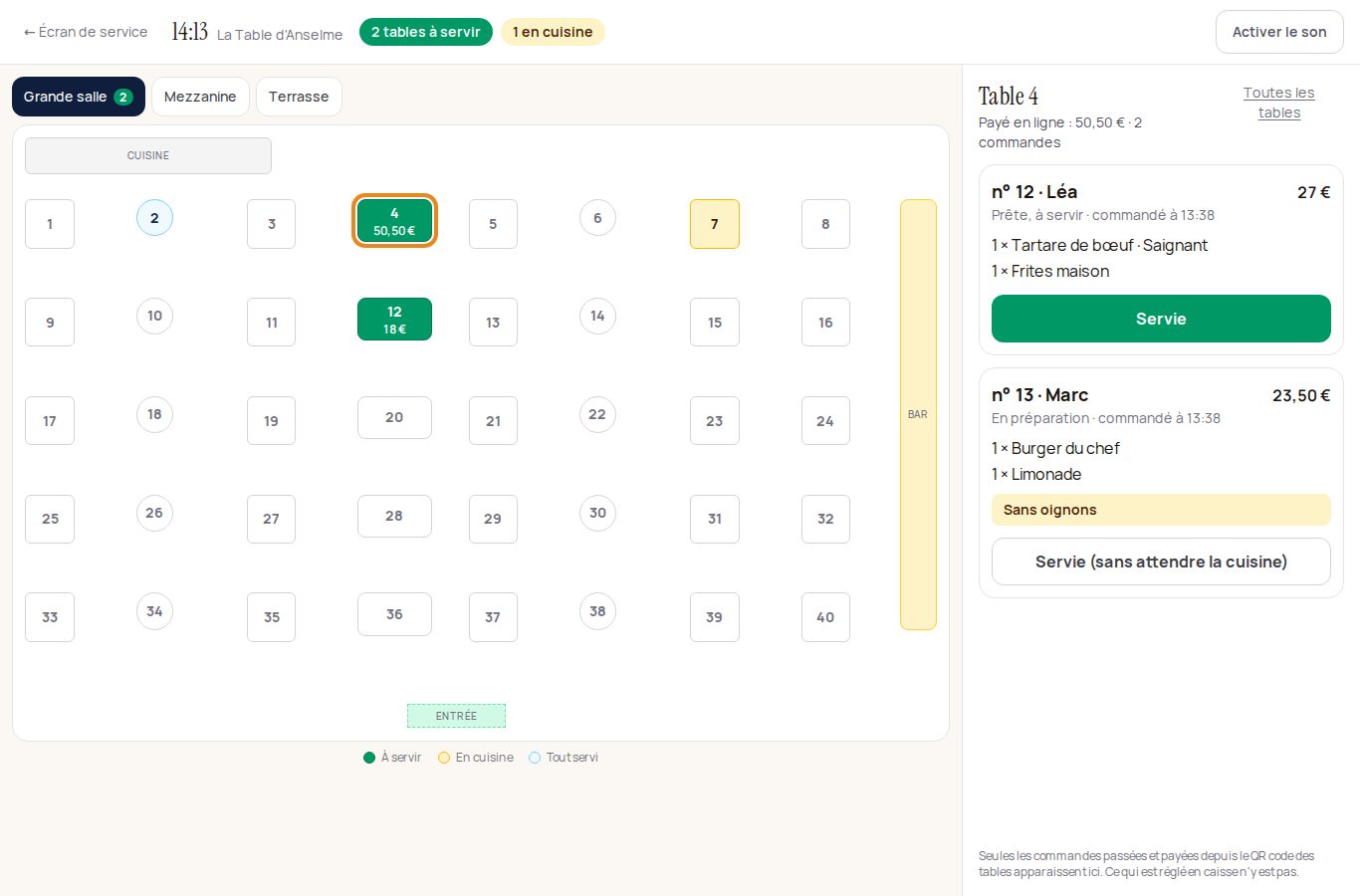Click the n° 12 · Léa order title
This screenshot has width=1360, height=896.
coord(1034,192)
